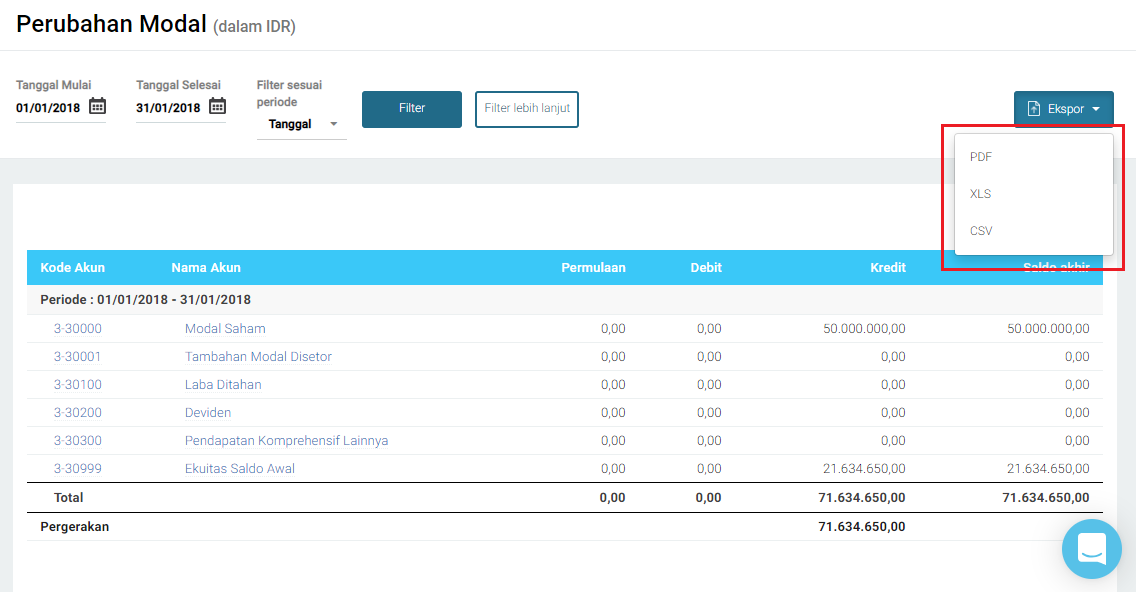The height and width of the screenshot is (592, 1136).
Task: Open account code 3-30001 link
Action: click(78, 357)
